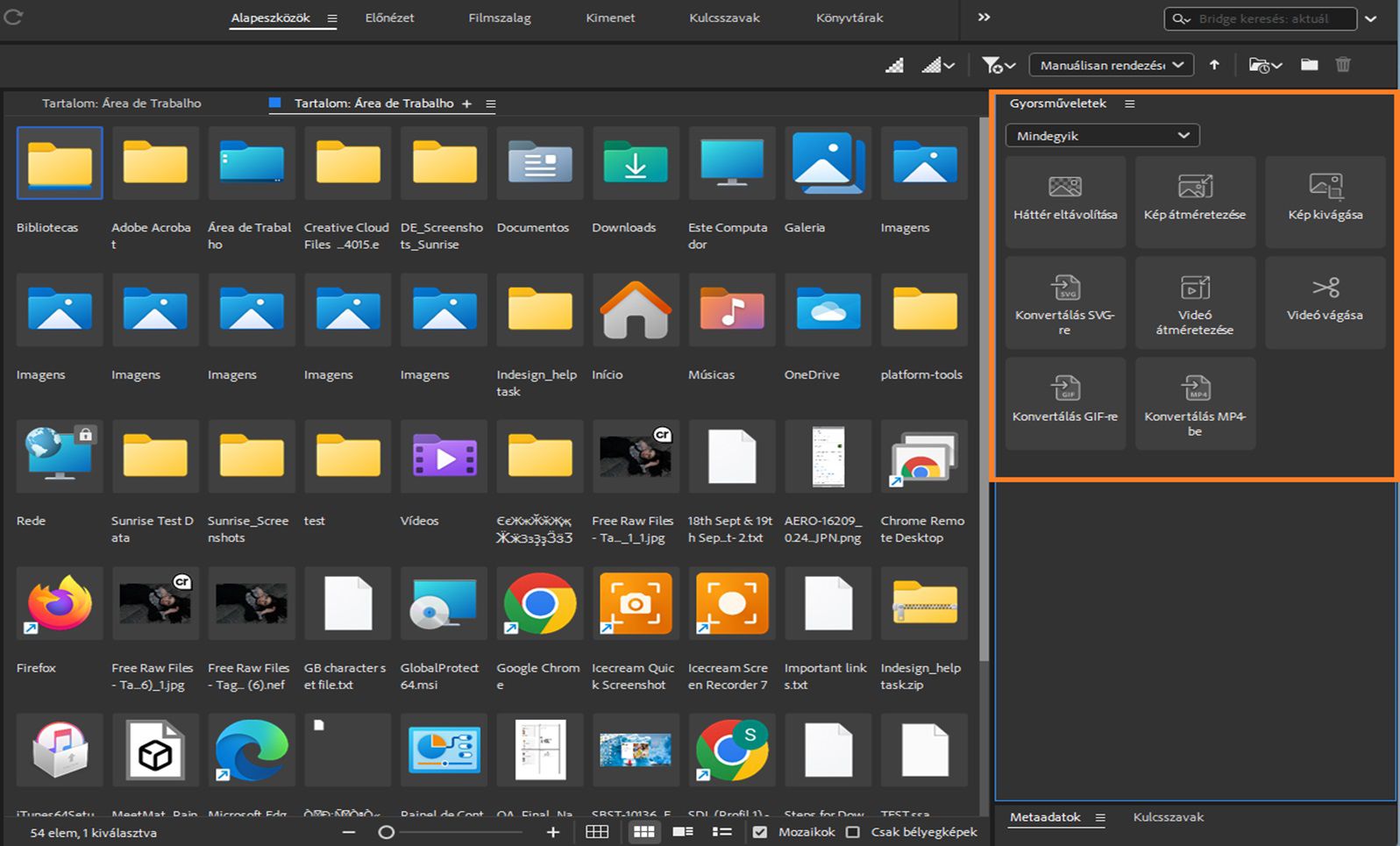The image size is (1400, 846).
Task: Toggle the Mozaikok checkbox
Action: pos(760,832)
